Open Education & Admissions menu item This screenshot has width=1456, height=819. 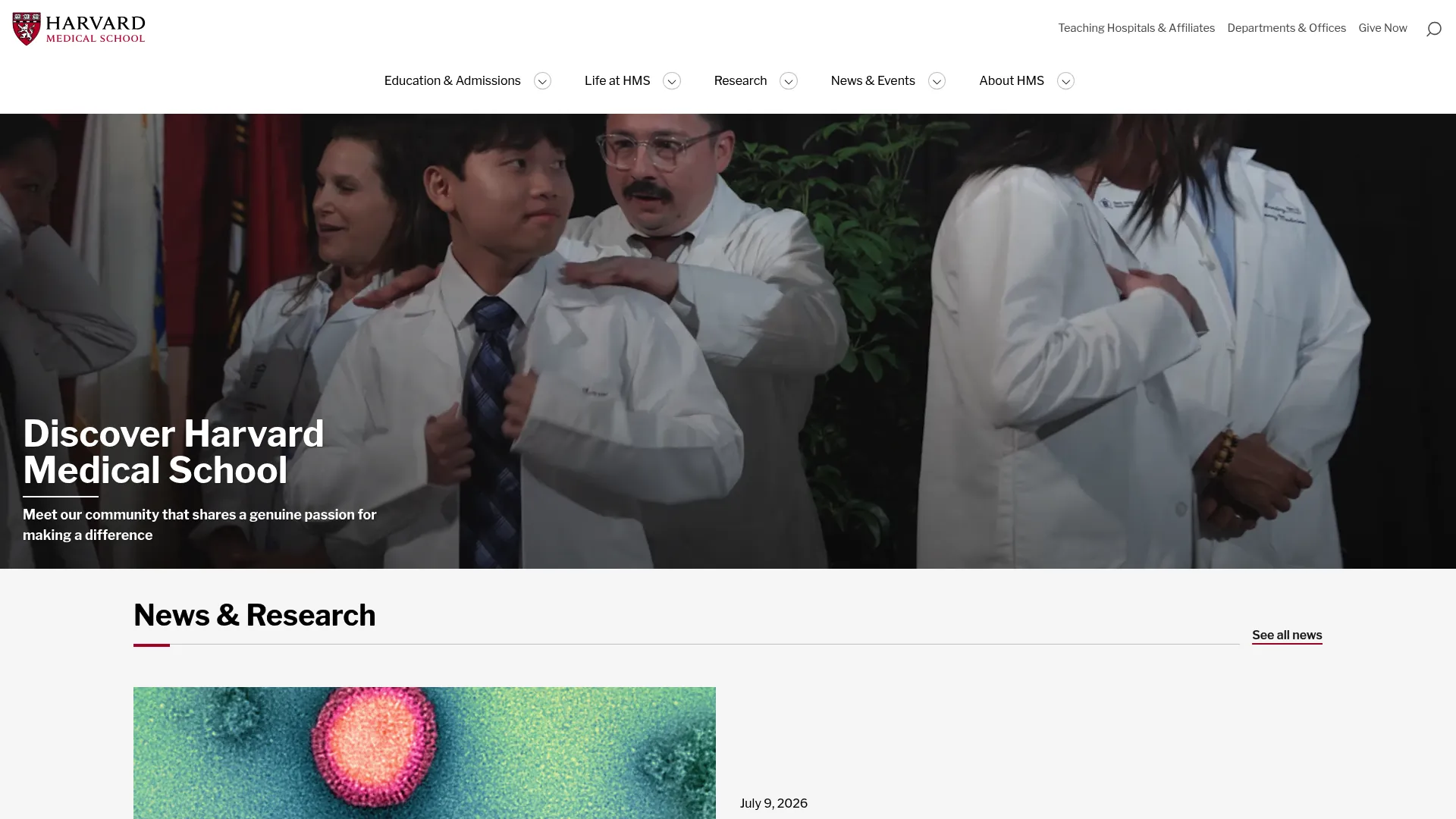coord(452,80)
